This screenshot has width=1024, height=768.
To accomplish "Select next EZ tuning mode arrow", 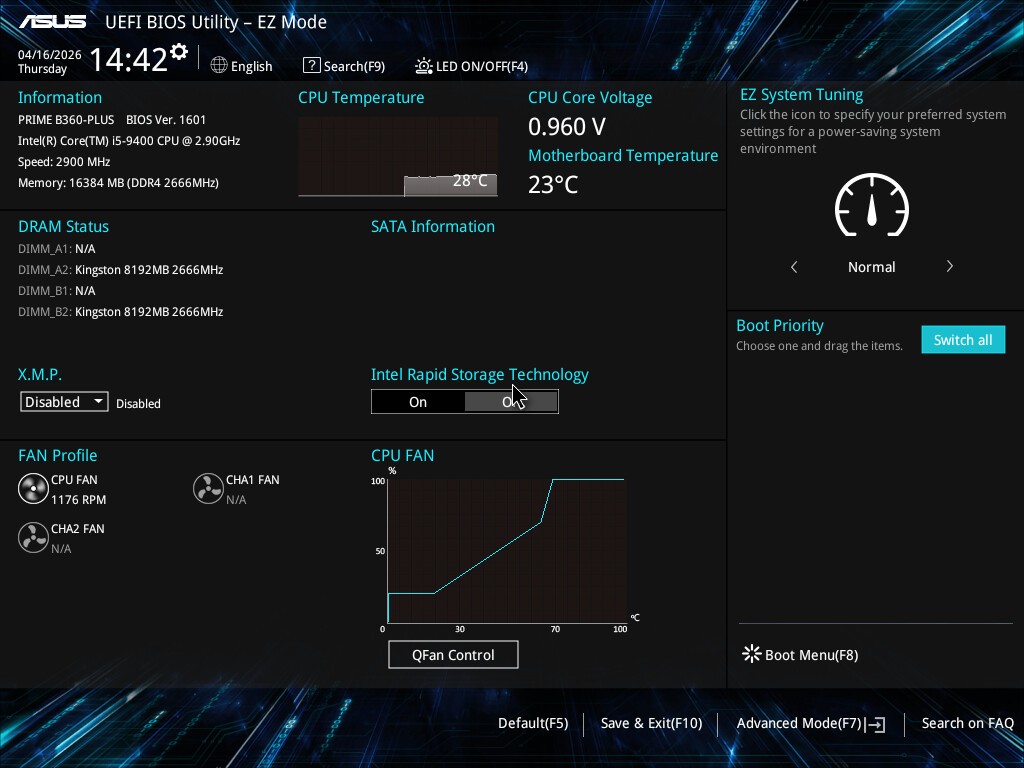I will [x=950, y=266].
